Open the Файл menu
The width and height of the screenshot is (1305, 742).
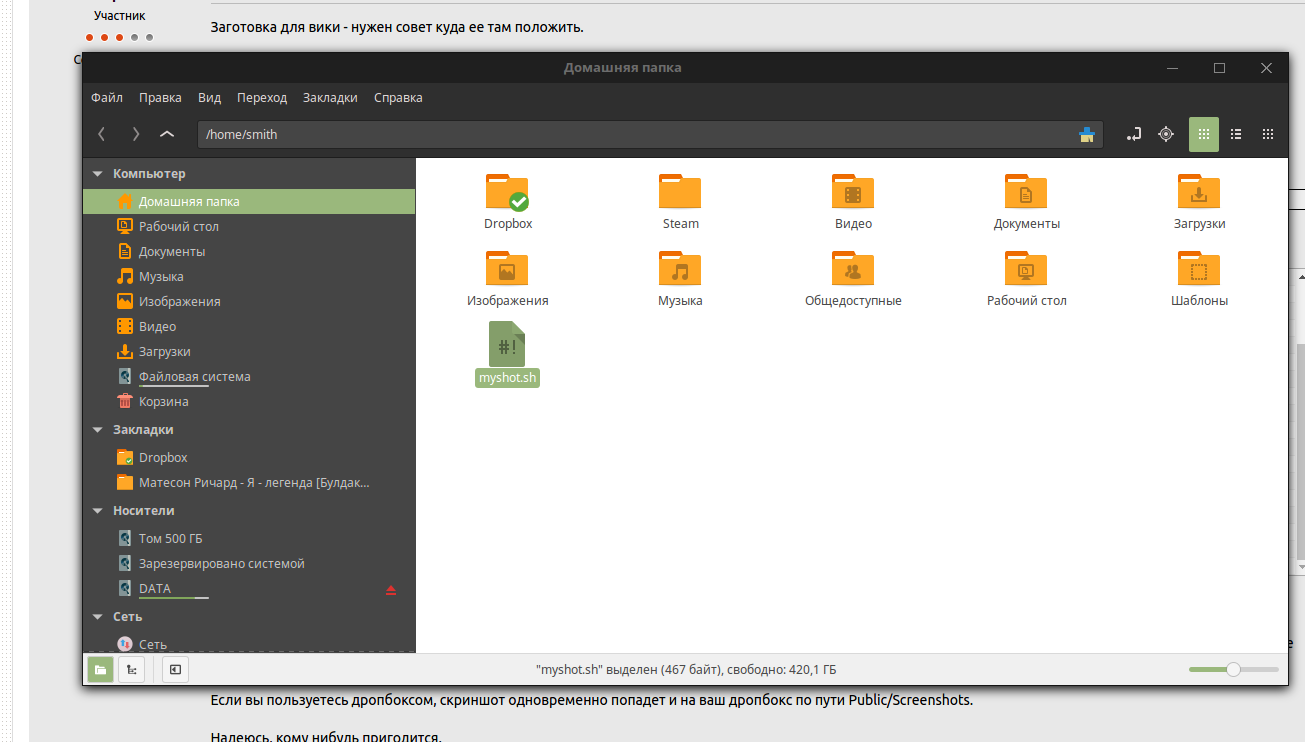coord(107,97)
